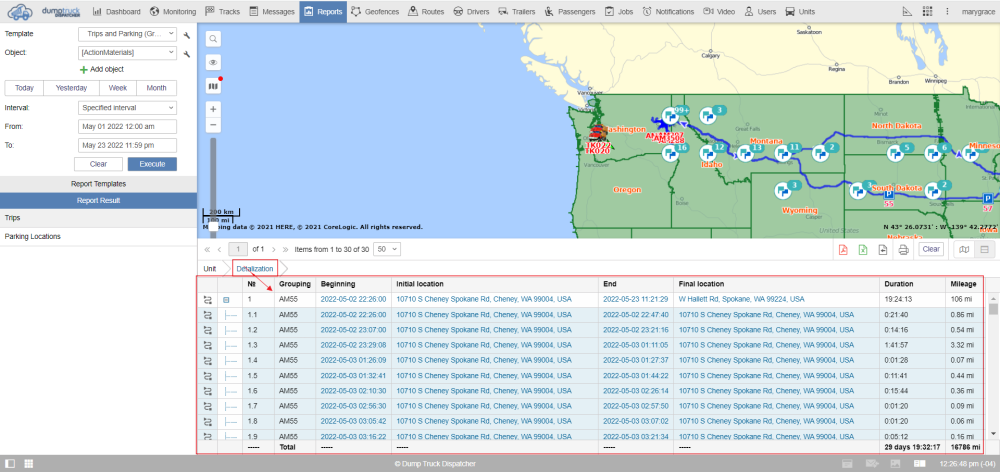Viewport: 1000px width, 472px height.
Task: Open the Template dropdown
Action: click(127, 34)
